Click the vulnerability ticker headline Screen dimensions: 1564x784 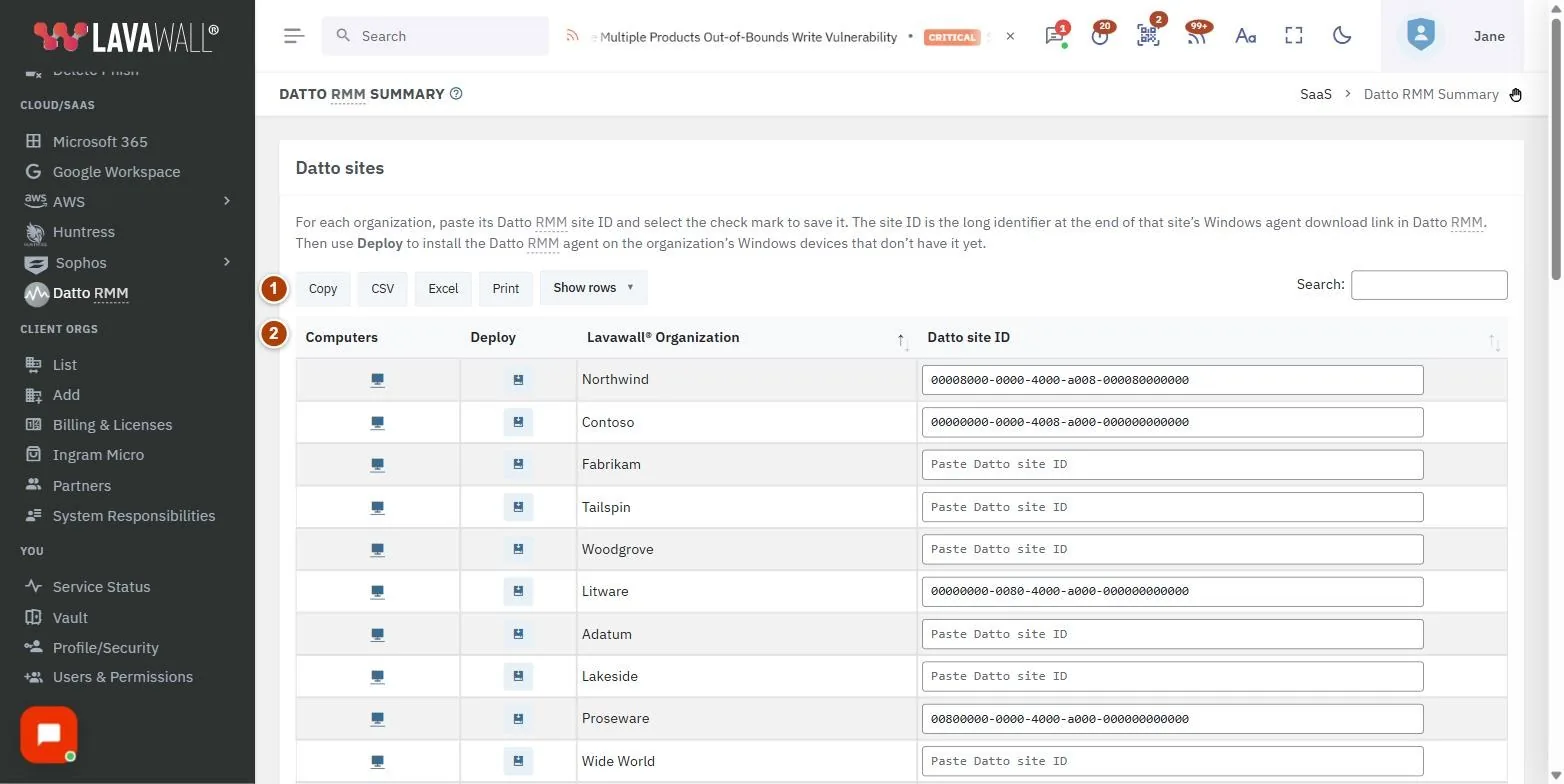[747, 37]
